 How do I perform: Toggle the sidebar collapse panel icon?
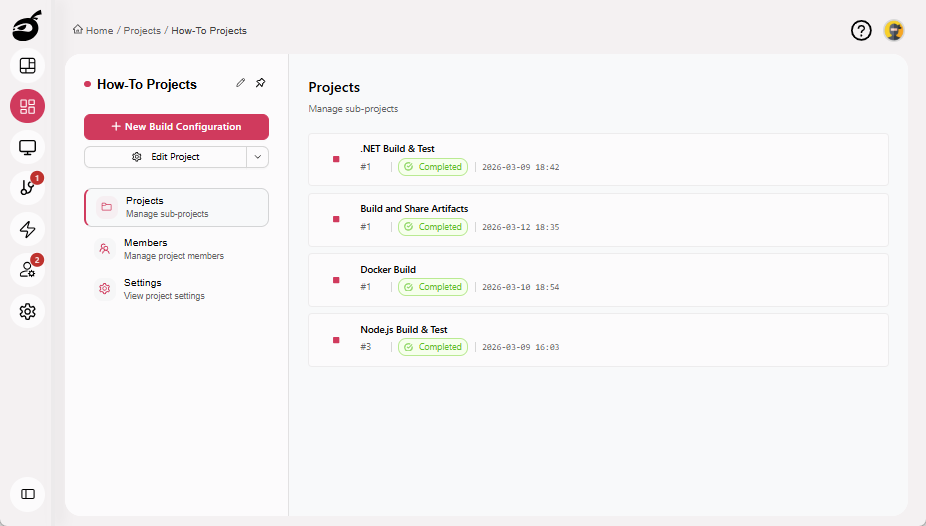(x=28, y=494)
